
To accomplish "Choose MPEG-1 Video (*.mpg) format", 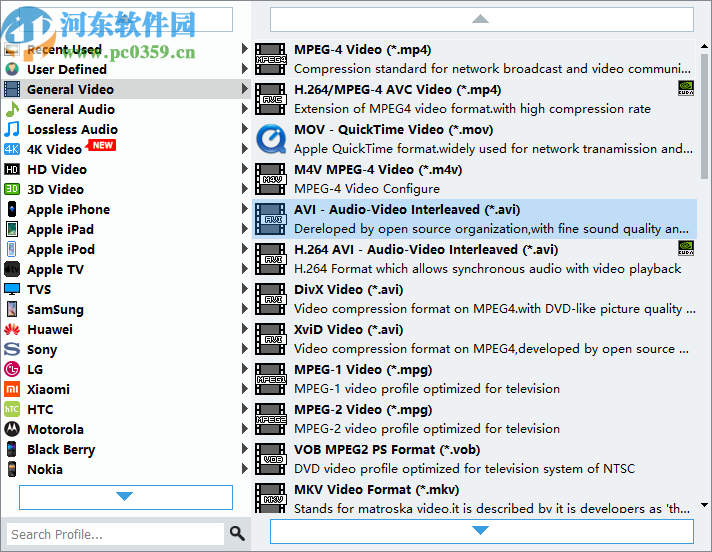I will coord(475,379).
